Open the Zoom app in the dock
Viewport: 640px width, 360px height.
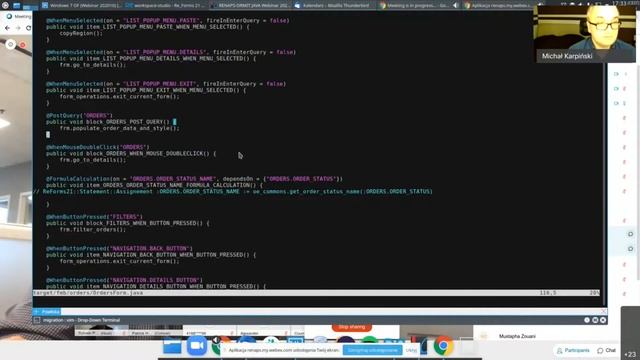(197, 345)
